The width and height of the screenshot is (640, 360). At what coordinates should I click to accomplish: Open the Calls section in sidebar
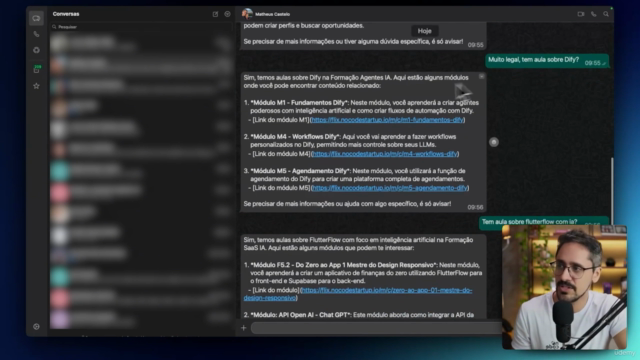coord(36,34)
